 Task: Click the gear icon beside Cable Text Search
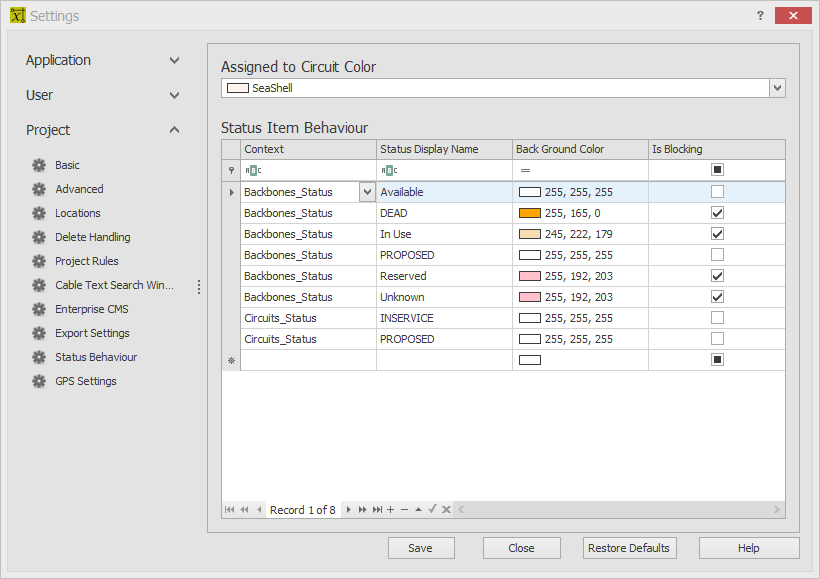(39, 286)
